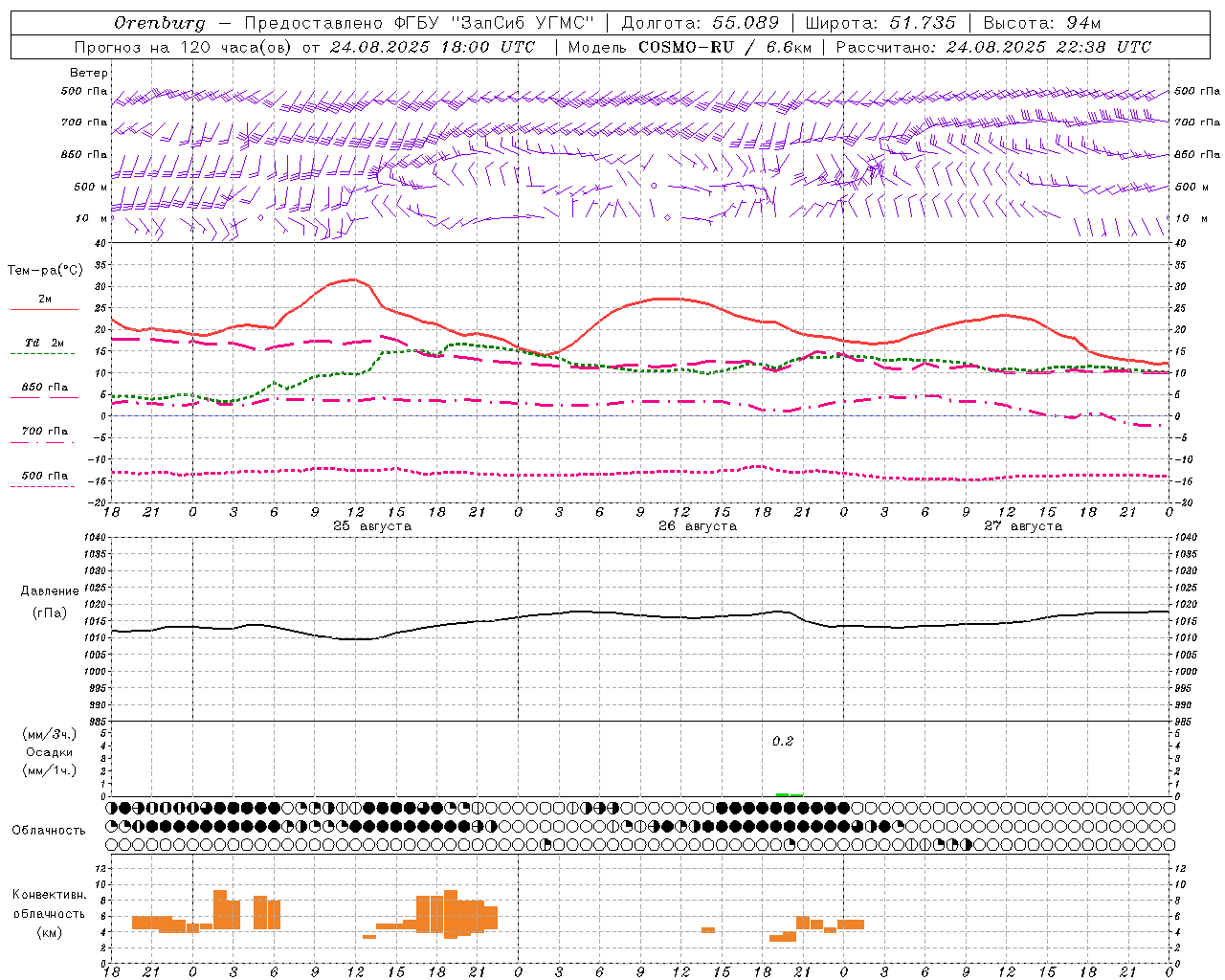
Task: Click the '(км)' convective height unit label
Action: [x=50, y=932]
